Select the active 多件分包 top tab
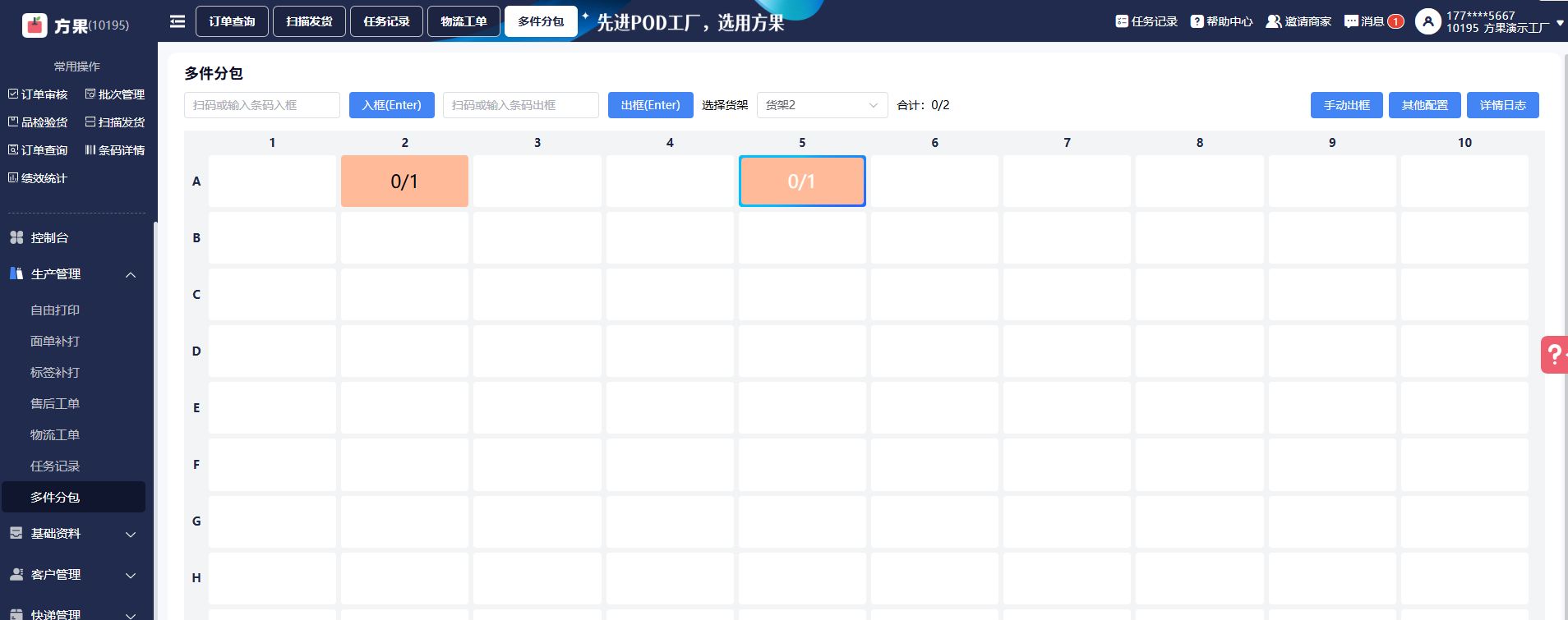This screenshot has height=620, width=1568. pyautogui.click(x=541, y=21)
